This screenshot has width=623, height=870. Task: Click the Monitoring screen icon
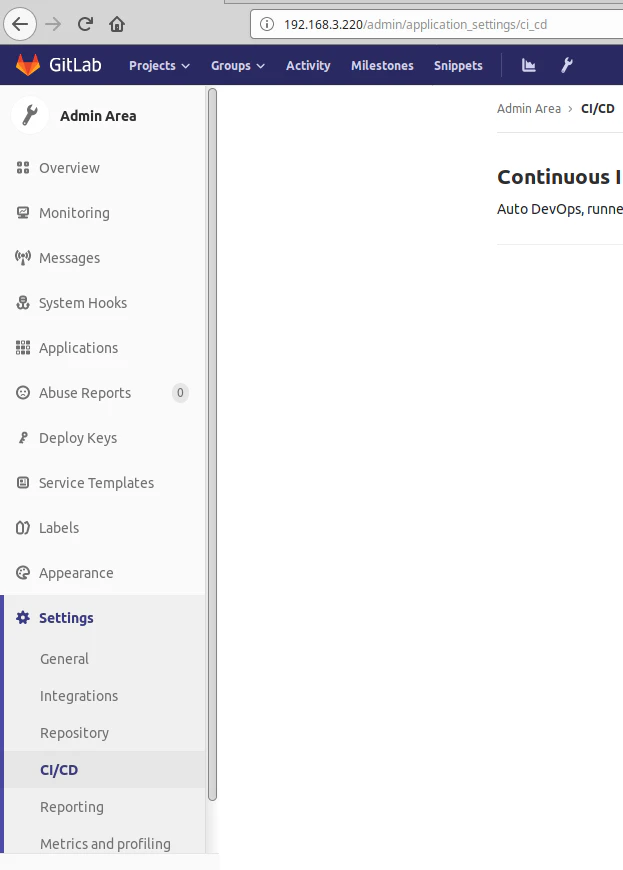[23, 213]
